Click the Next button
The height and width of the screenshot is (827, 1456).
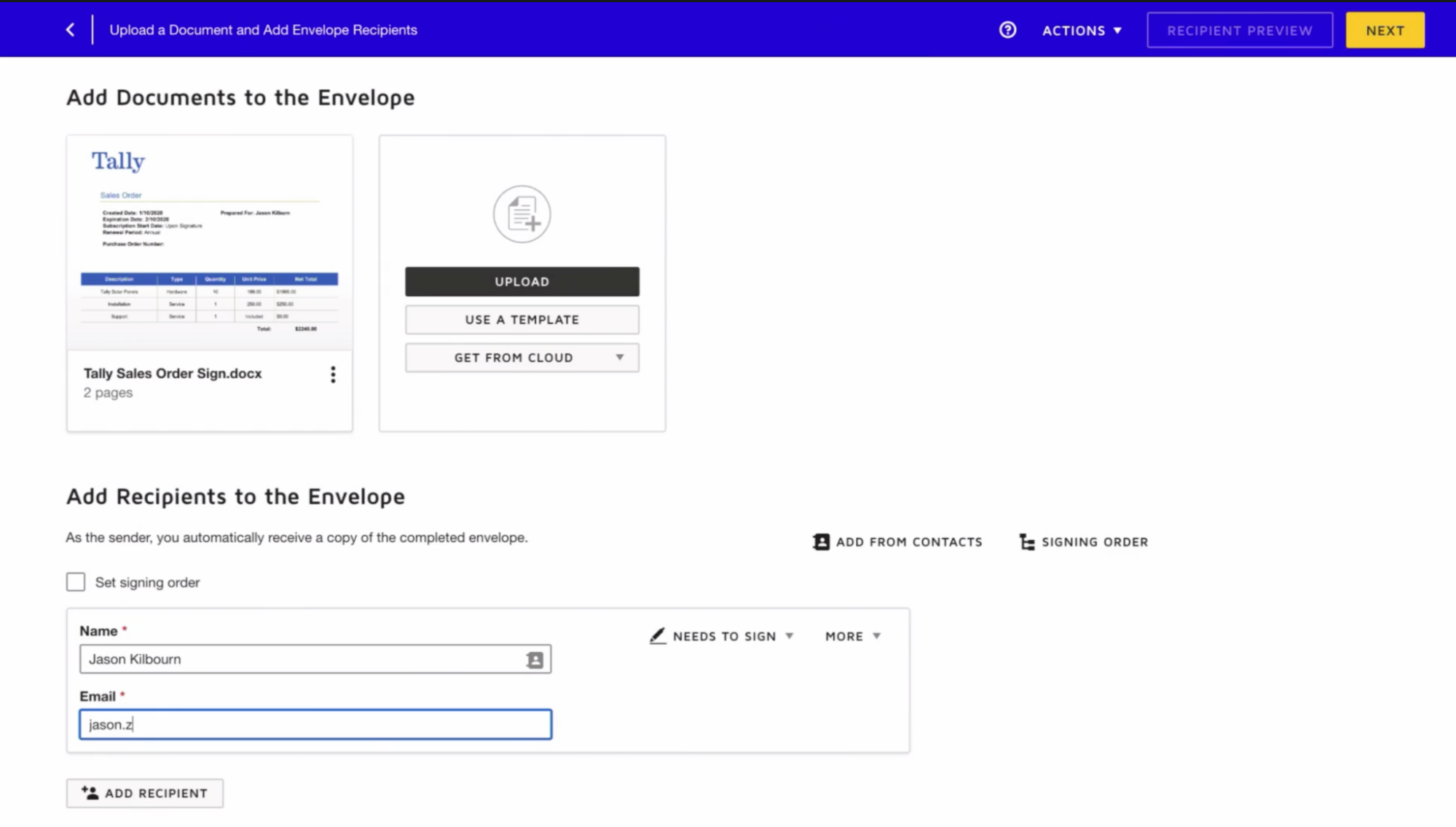[1384, 30]
